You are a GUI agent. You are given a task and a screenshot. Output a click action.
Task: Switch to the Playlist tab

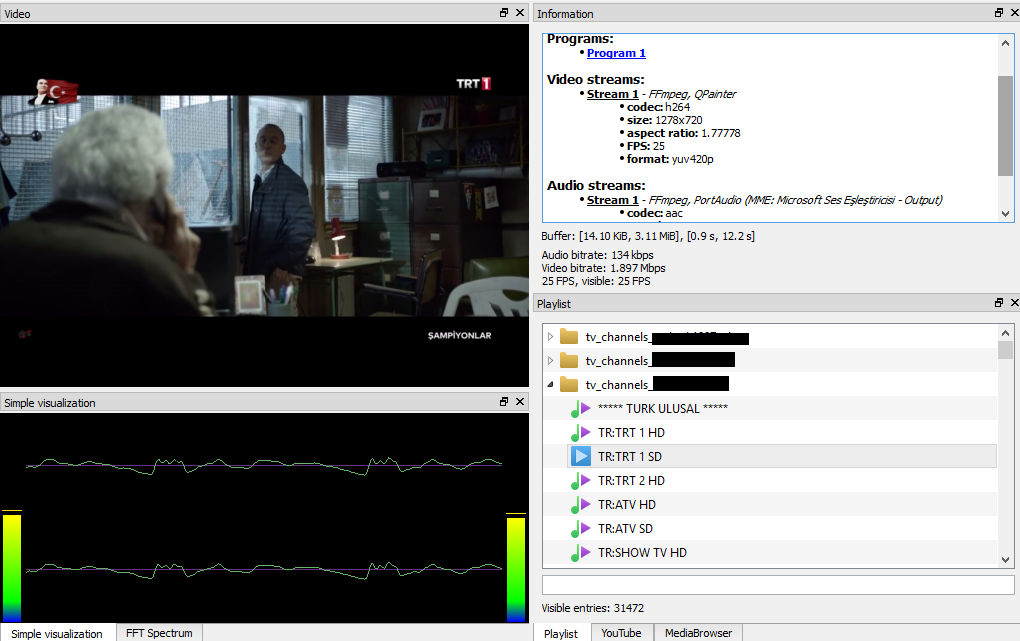tap(561, 633)
